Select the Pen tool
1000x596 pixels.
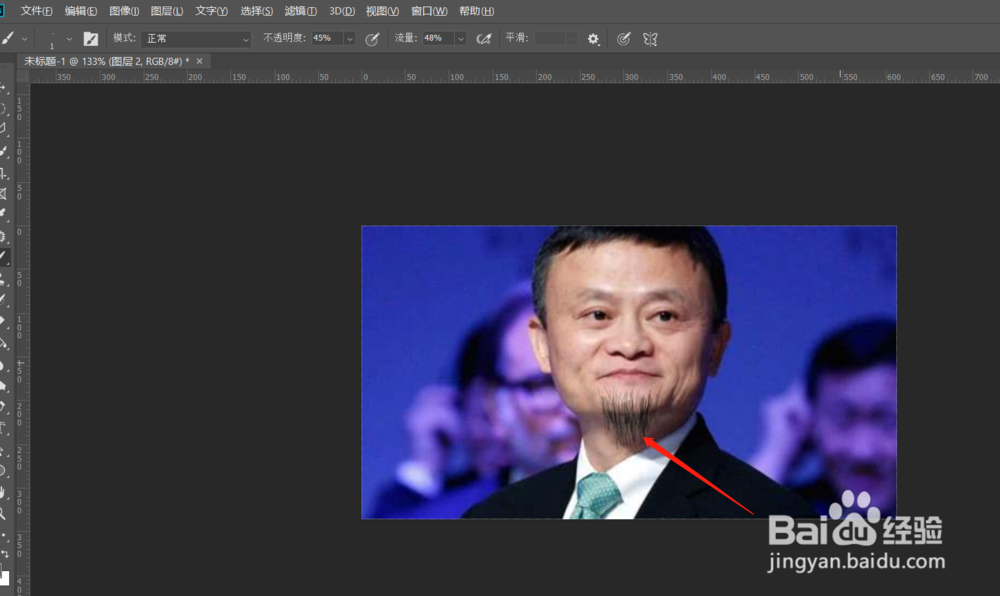(3, 407)
